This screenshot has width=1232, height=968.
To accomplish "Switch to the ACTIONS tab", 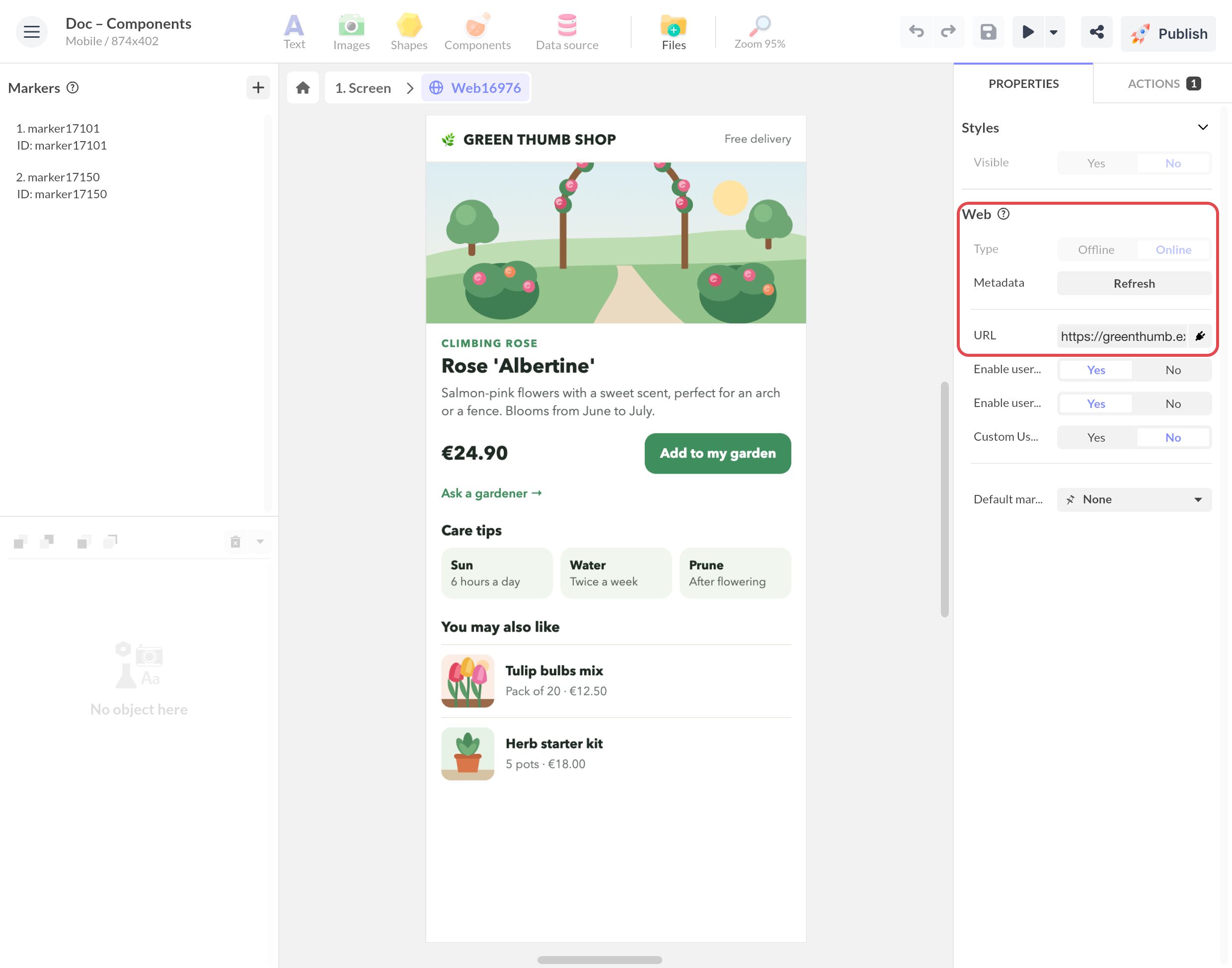I will click(1163, 84).
